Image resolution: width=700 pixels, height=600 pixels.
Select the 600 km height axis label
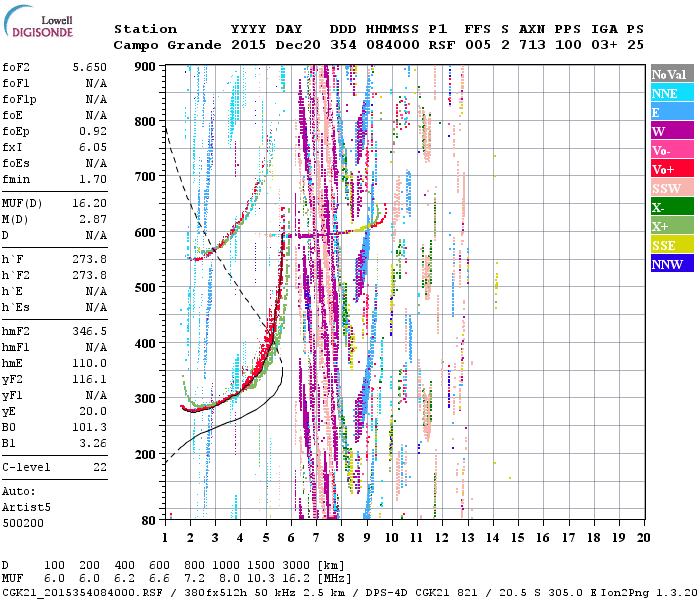click(145, 233)
